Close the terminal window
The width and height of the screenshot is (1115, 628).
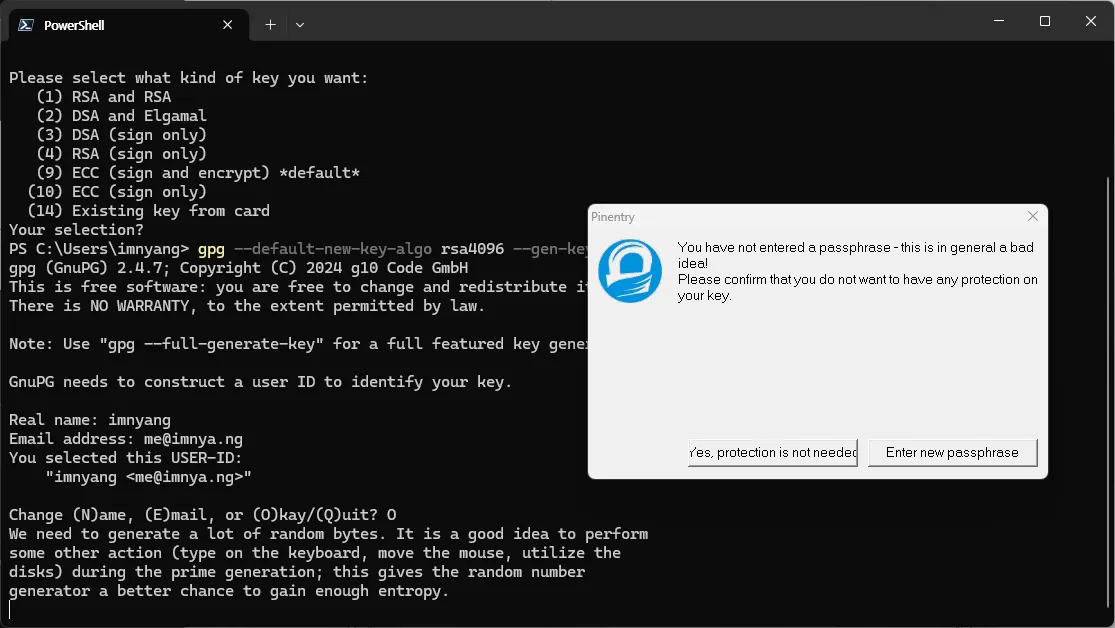(x=1091, y=21)
